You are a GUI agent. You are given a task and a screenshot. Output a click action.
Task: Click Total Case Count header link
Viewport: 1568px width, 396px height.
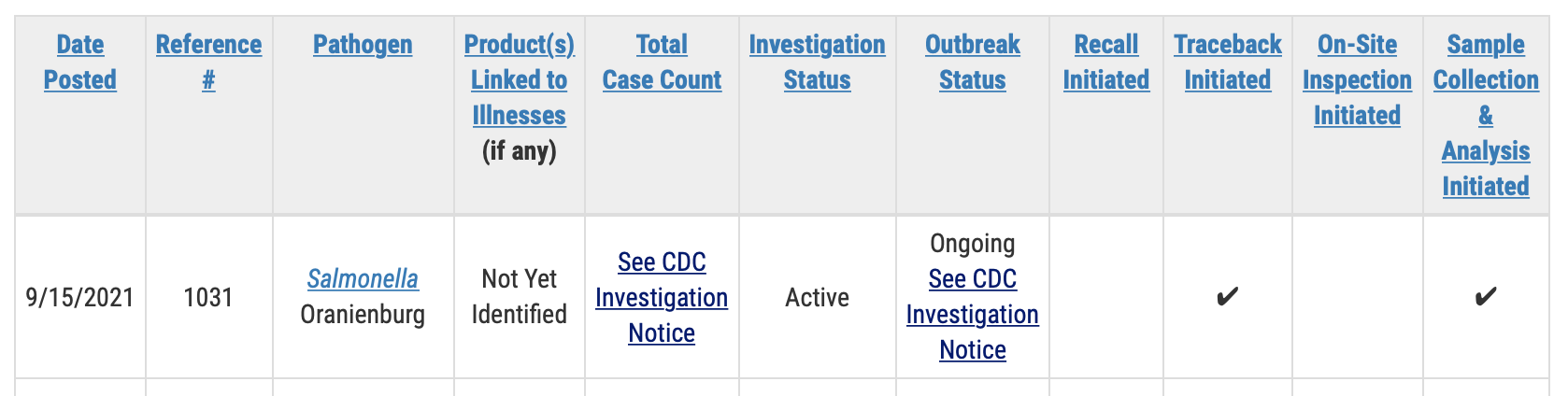pyautogui.click(x=662, y=62)
